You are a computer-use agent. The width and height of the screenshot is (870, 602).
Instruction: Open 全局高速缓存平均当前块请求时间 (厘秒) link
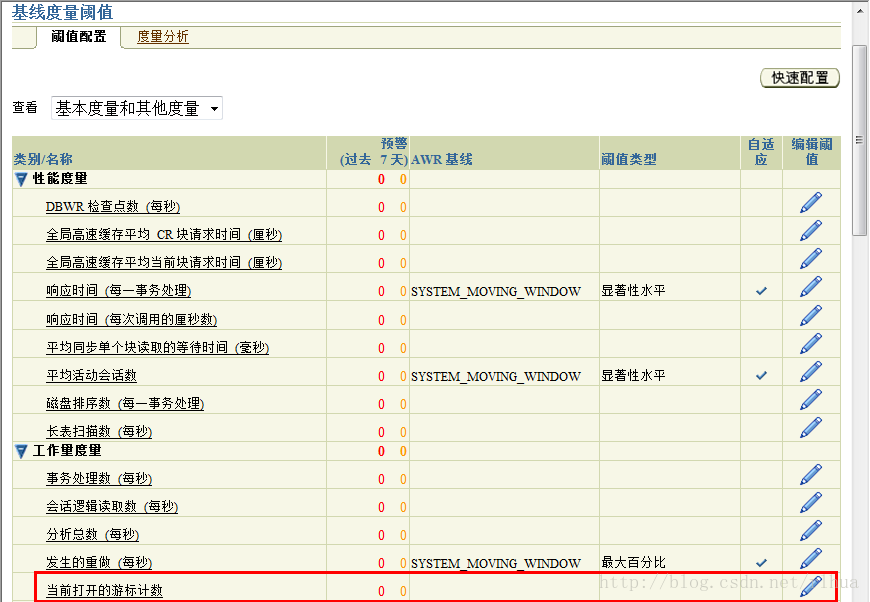164,262
